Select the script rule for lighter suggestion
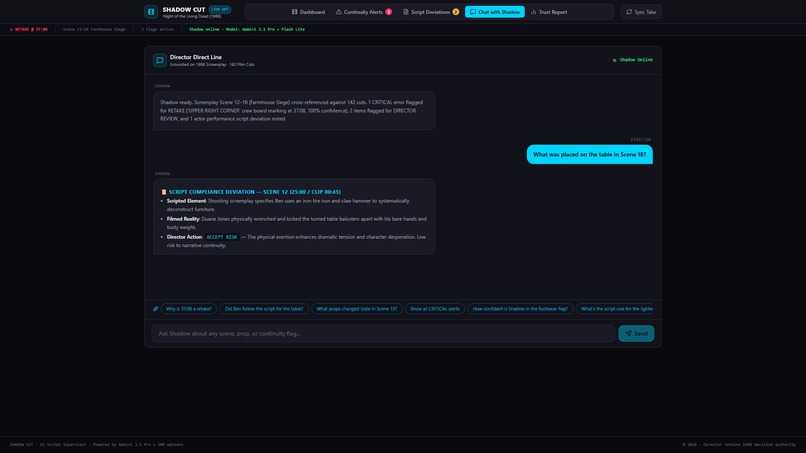The height and width of the screenshot is (453, 806). pos(615,309)
